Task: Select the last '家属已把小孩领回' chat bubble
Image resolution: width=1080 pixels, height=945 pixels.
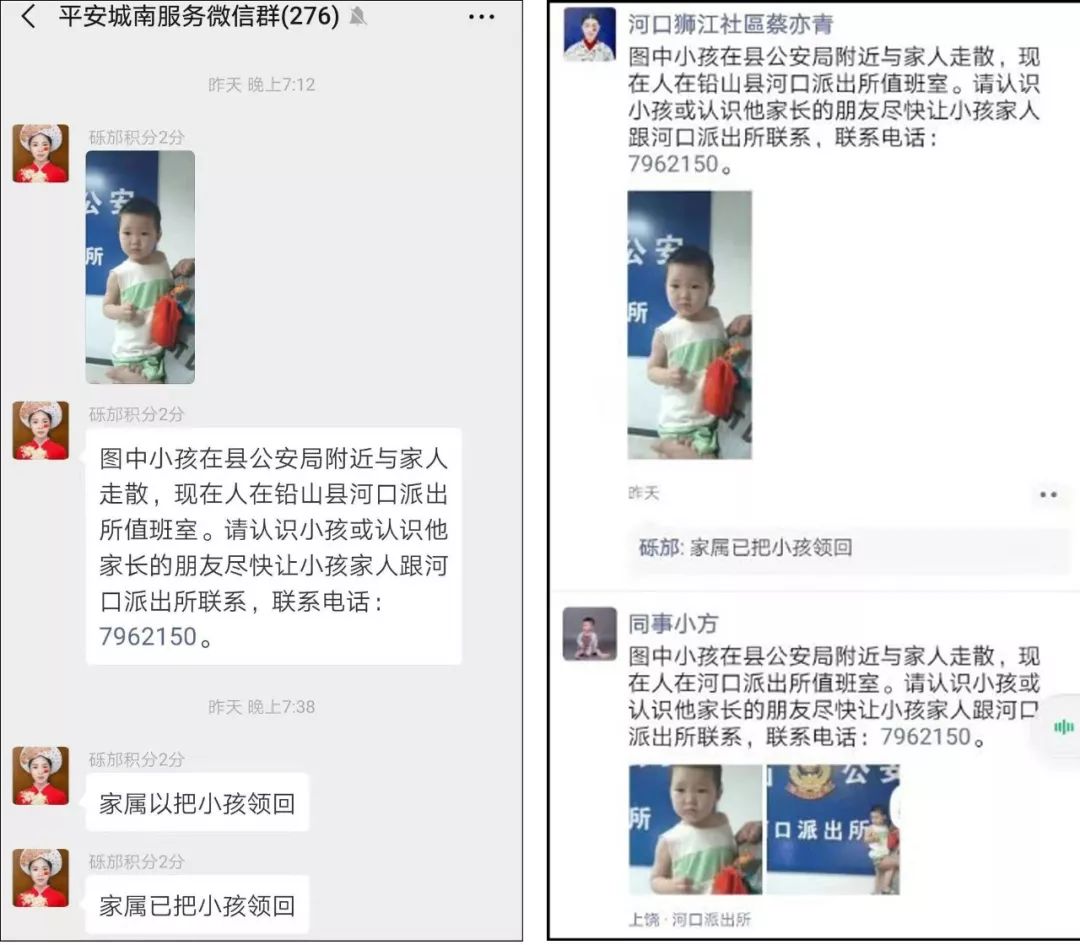Action: click(198, 905)
